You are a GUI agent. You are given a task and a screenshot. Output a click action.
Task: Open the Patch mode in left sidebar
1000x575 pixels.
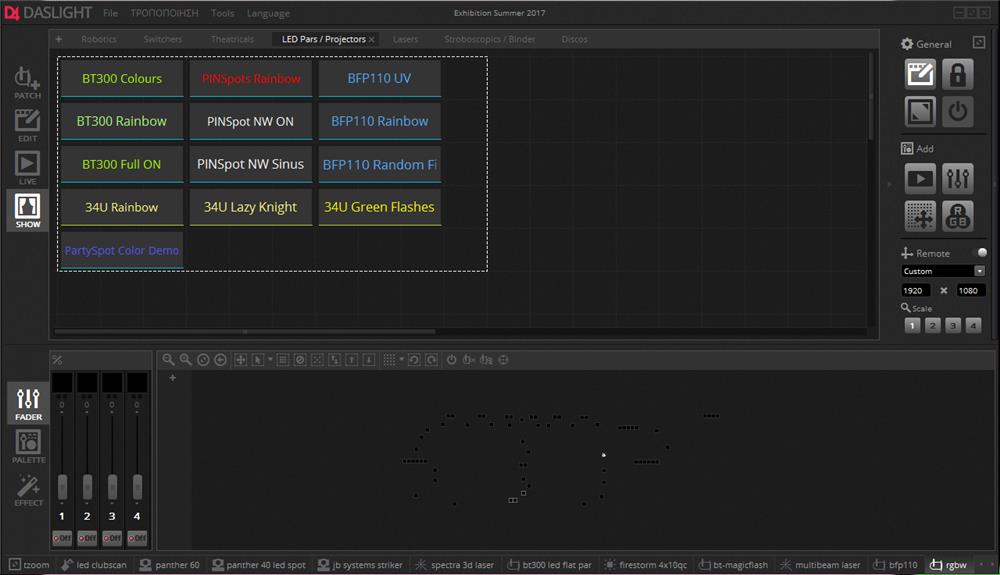pyautogui.click(x=27, y=83)
